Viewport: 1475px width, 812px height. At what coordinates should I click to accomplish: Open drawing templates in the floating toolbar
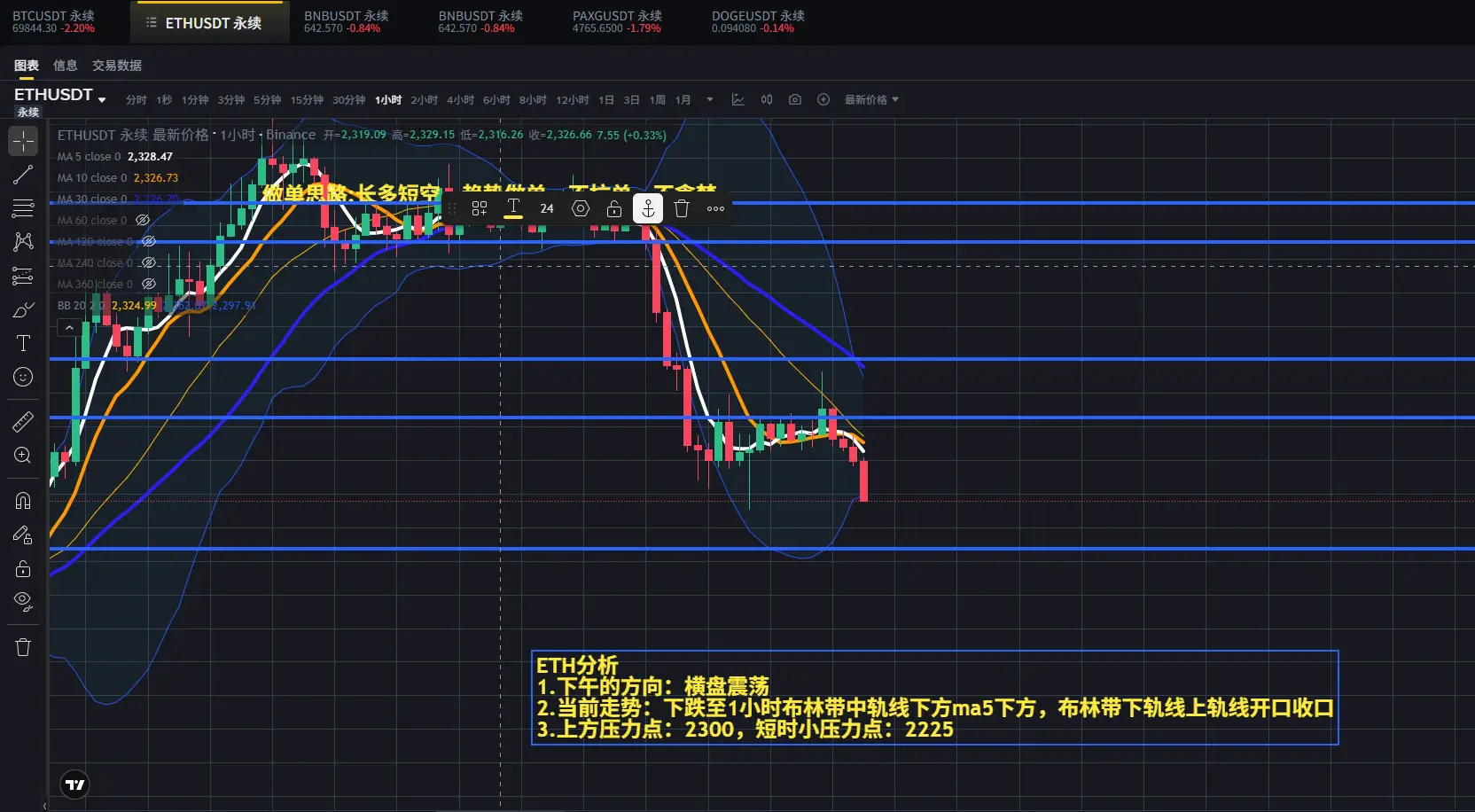pyautogui.click(x=480, y=208)
